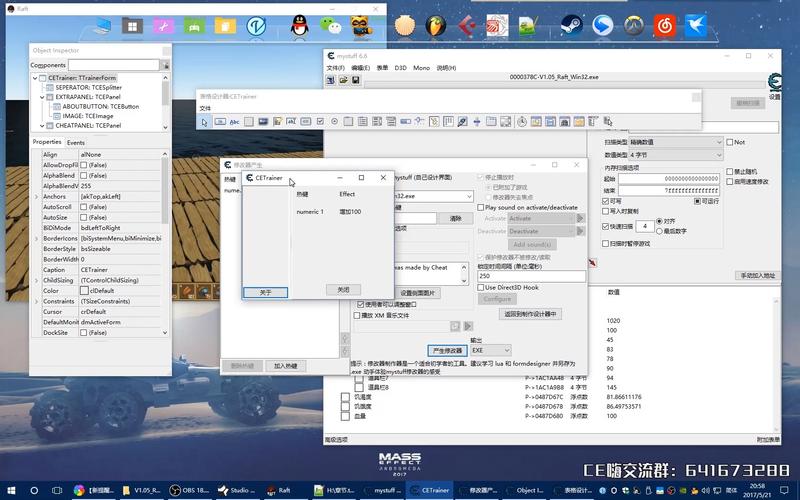Click the process select icon in mystuff toolbar
Screen dimensions: 800x500
click(x=331, y=80)
